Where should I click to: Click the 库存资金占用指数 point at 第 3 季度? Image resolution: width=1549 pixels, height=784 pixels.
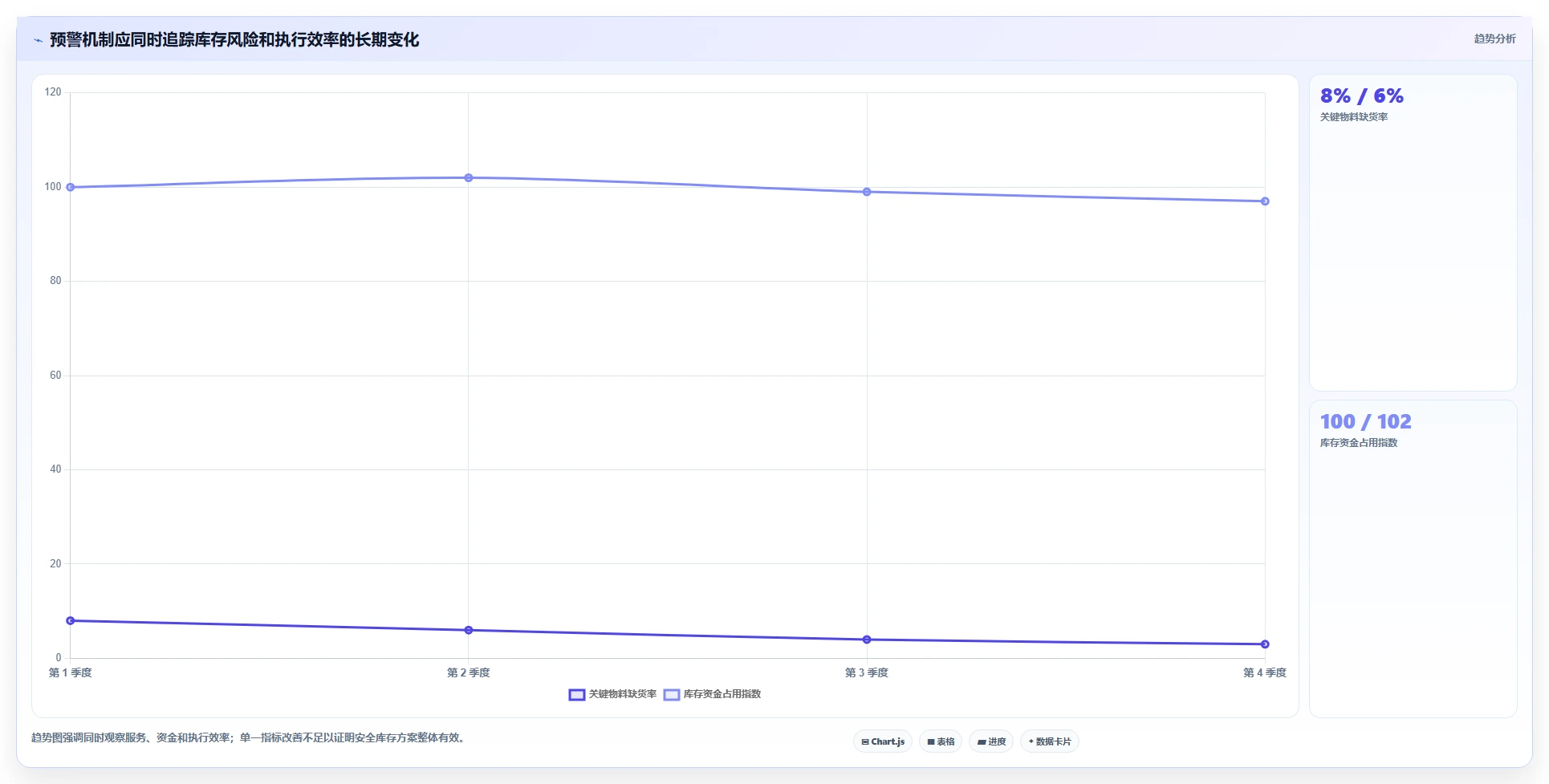pos(867,192)
